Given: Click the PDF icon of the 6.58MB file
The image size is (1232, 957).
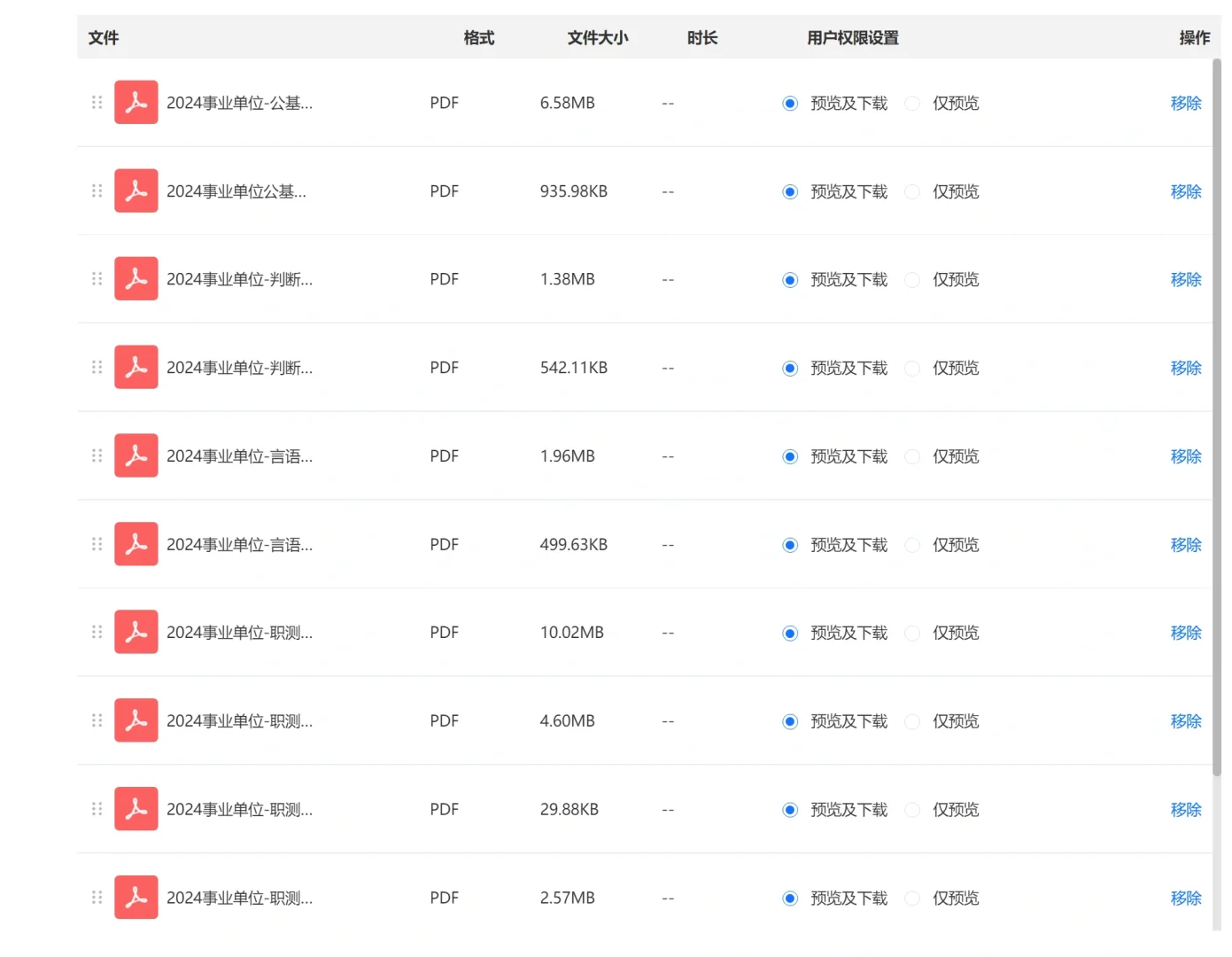Looking at the screenshot, I should coord(136,103).
